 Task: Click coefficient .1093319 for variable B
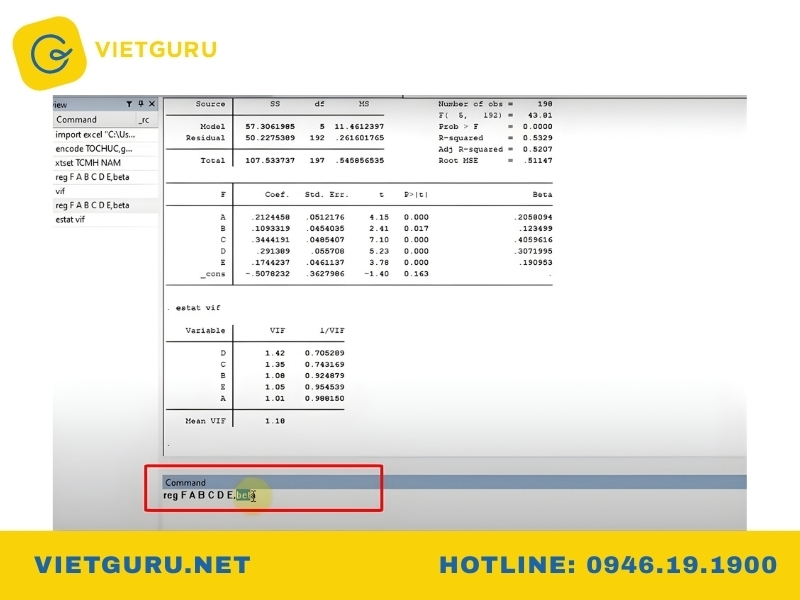click(270, 229)
